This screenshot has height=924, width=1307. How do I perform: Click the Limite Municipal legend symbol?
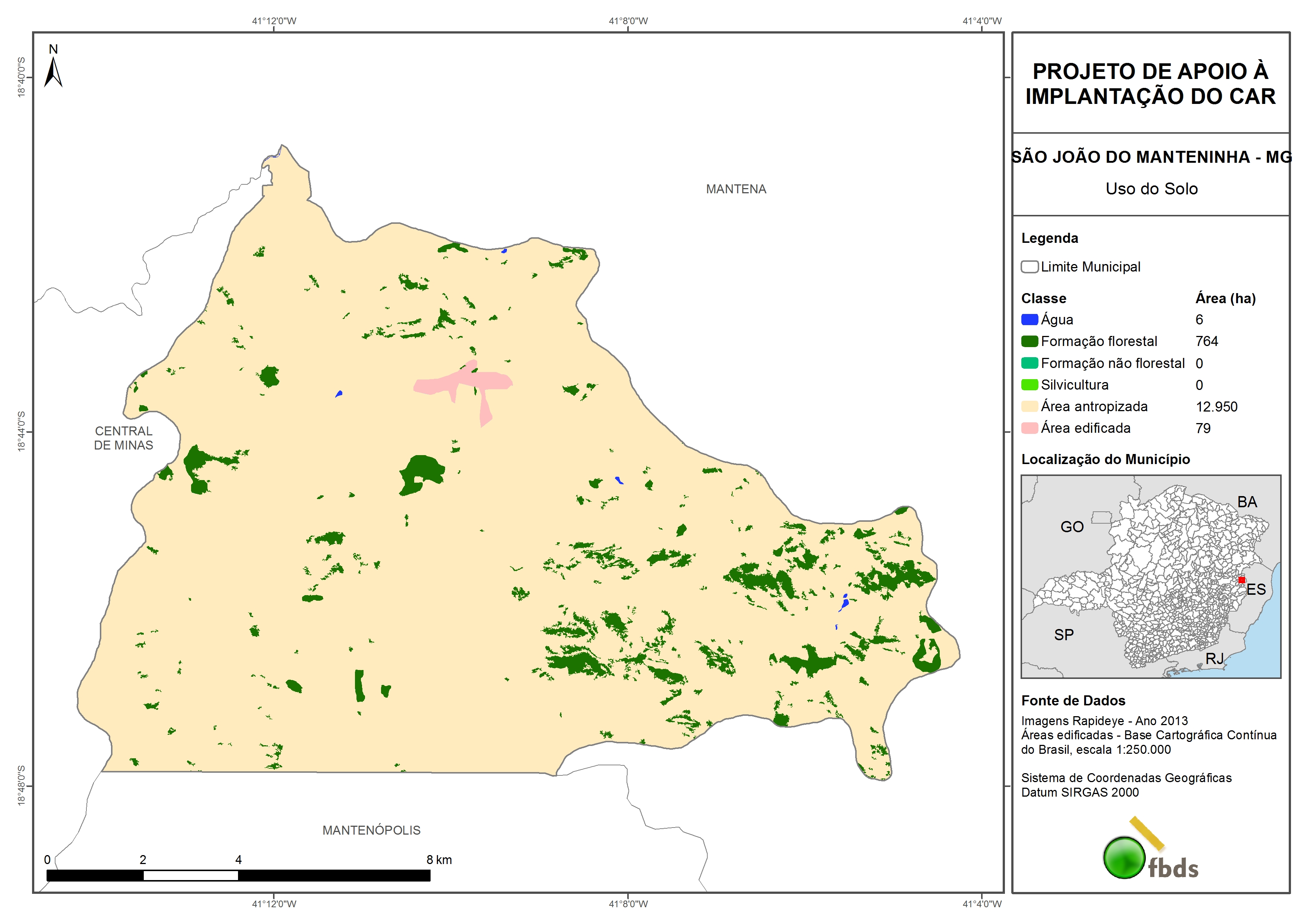click(1029, 267)
